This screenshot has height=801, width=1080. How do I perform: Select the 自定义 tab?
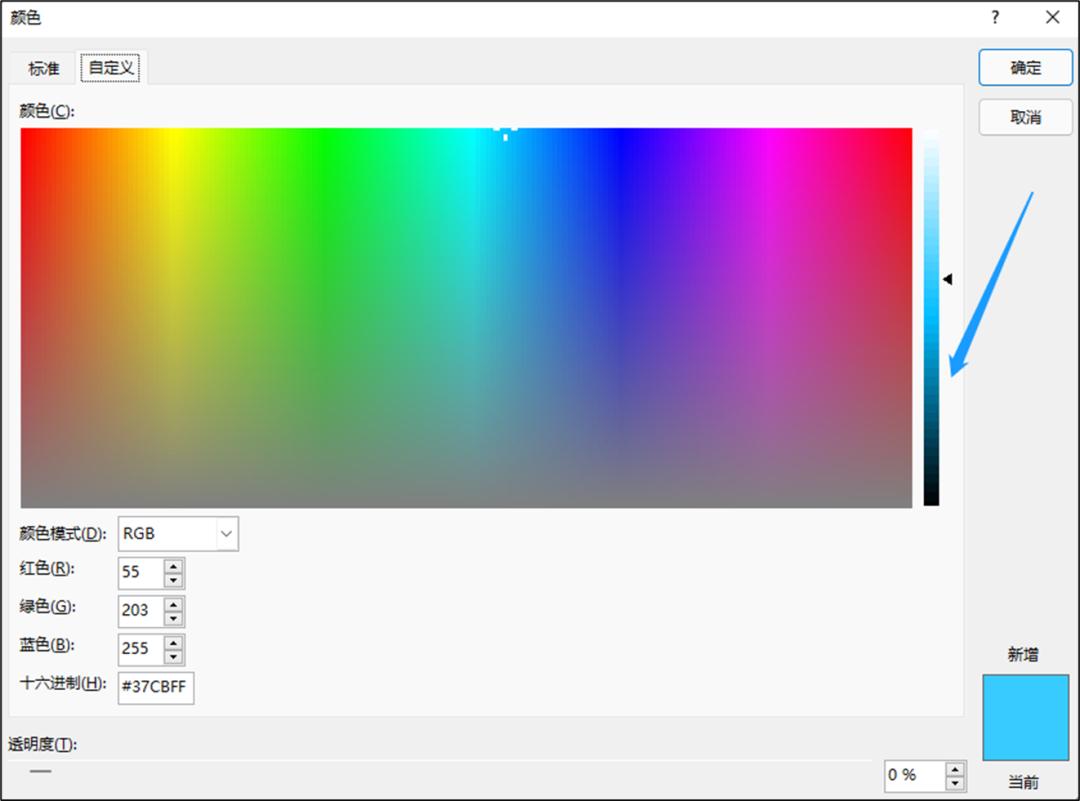[x=113, y=68]
